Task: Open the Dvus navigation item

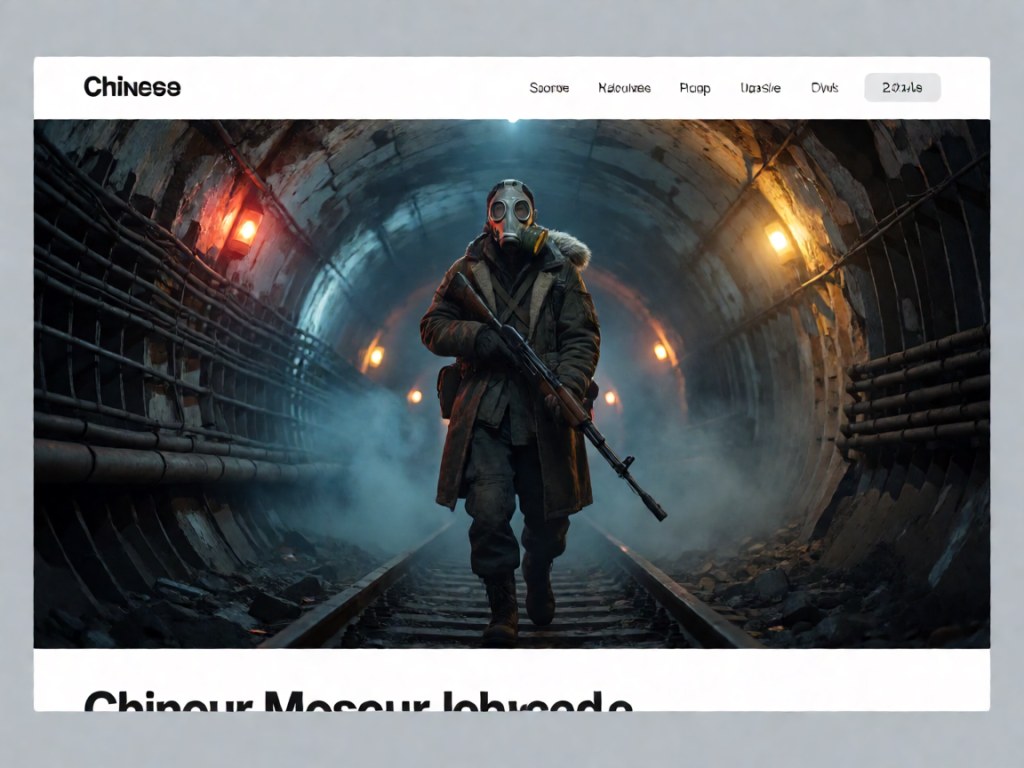Action: 824,88
